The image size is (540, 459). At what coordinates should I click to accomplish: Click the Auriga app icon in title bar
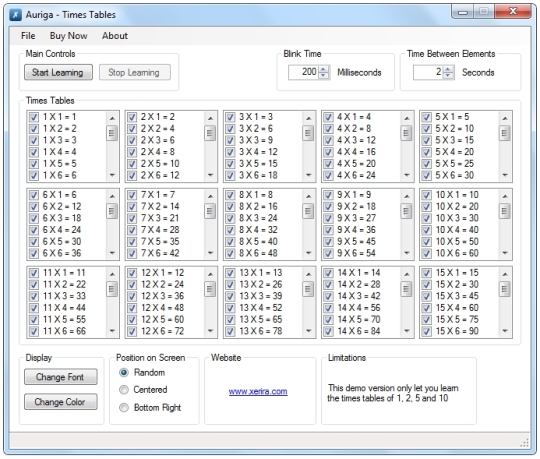(15, 15)
